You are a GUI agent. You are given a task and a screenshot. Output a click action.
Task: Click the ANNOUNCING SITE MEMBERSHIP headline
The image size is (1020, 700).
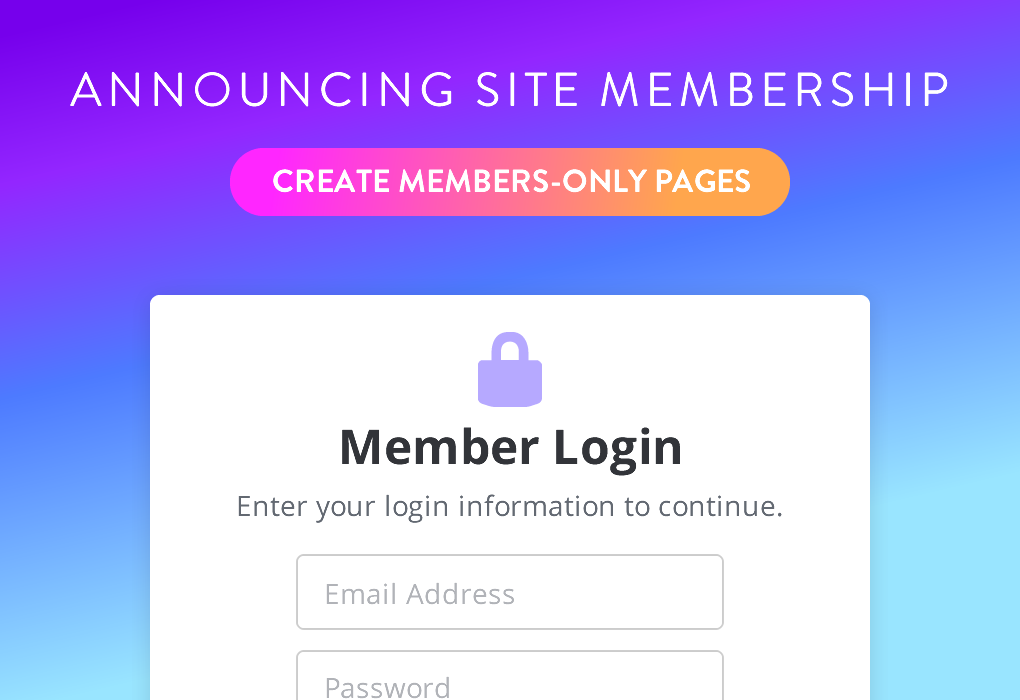click(510, 90)
